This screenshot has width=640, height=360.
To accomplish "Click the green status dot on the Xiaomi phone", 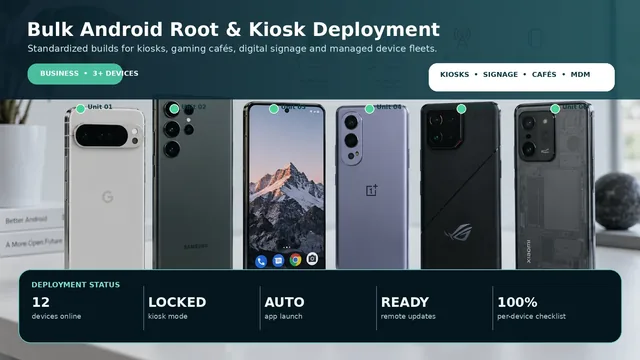I will (x=555, y=109).
